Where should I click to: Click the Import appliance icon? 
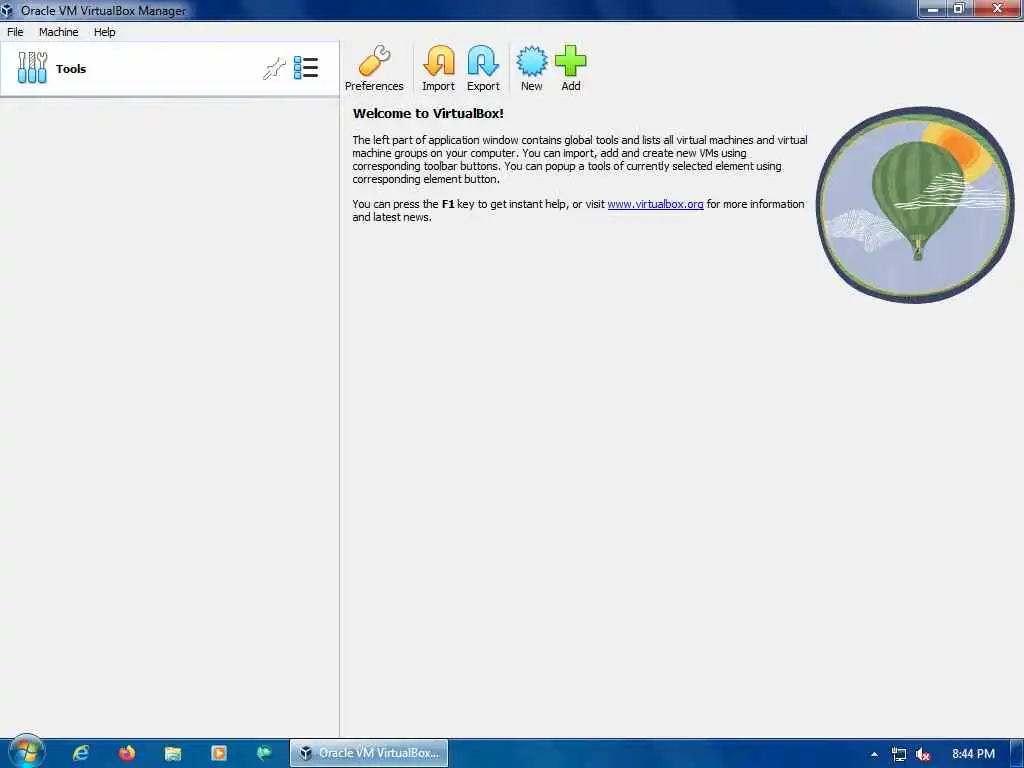click(438, 69)
